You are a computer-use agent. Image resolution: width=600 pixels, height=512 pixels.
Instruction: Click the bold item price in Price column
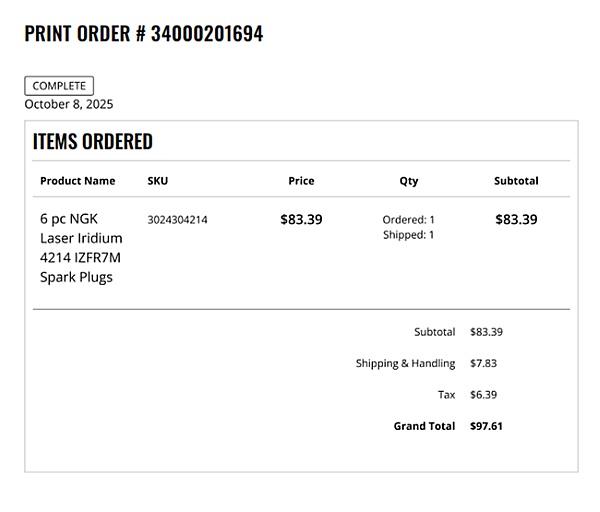301,220
